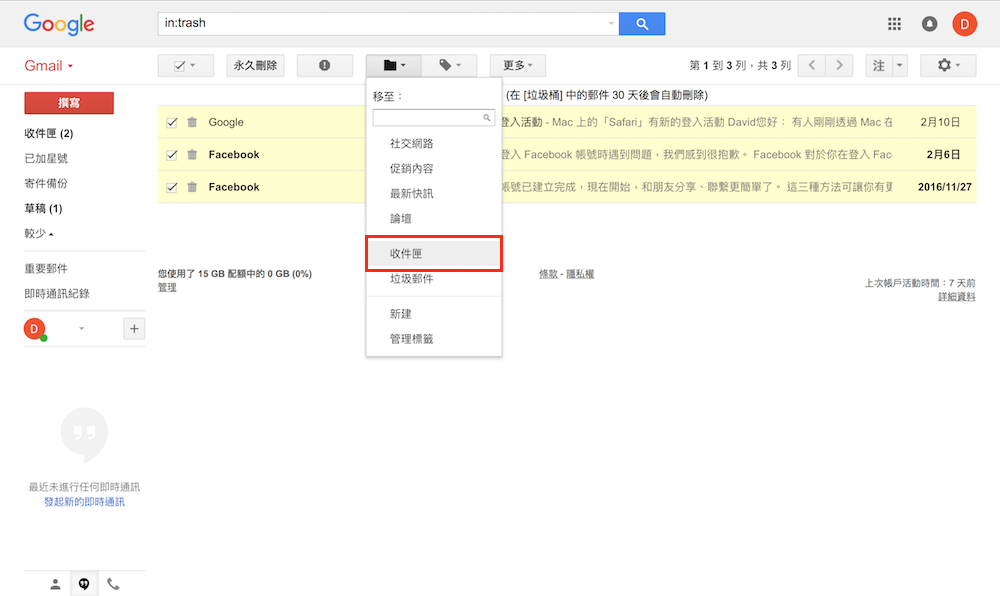Open the Gmail product switcher dropdown

click(x=49, y=66)
